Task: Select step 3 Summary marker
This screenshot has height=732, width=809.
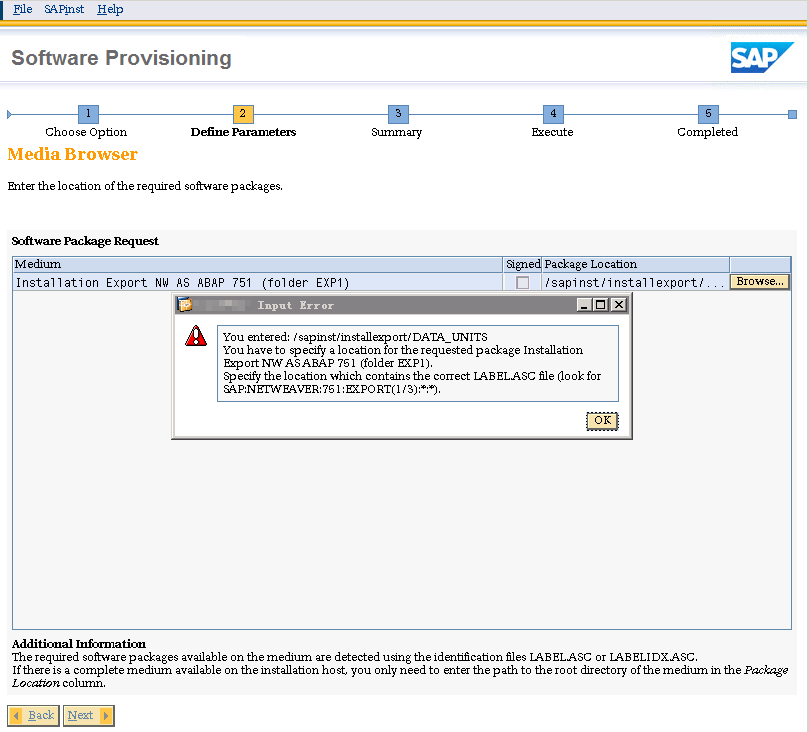Action: (398, 113)
